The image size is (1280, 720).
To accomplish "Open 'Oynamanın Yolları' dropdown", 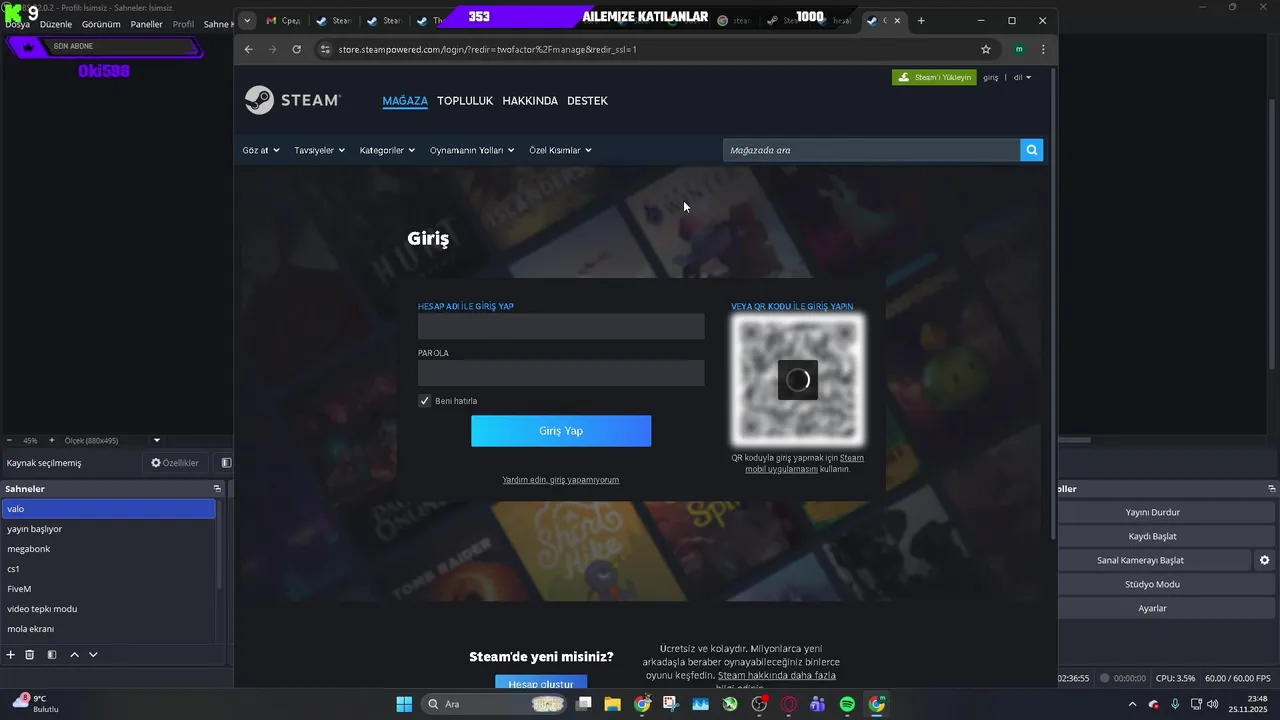I will click(x=472, y=150).
